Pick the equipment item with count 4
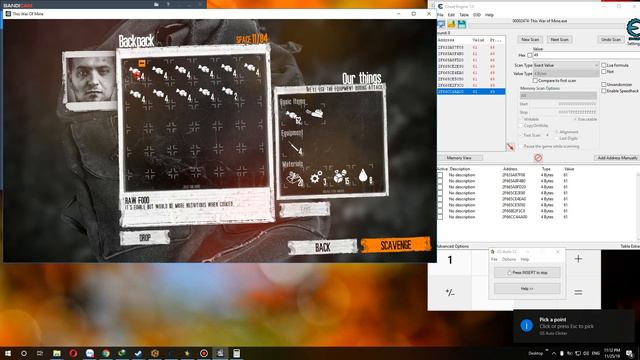 [295, 148]
